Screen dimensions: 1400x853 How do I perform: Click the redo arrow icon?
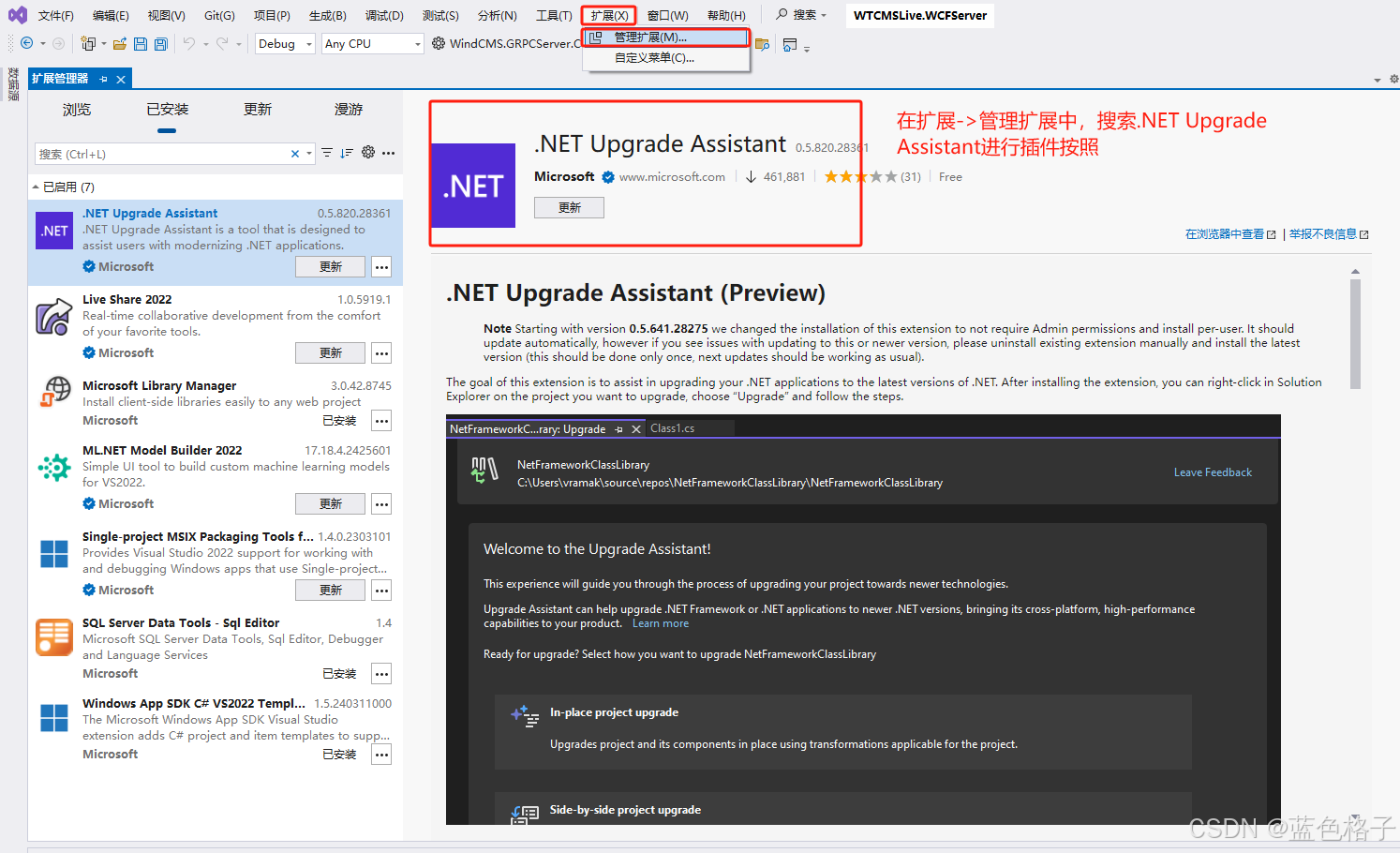tap(222, 43)
